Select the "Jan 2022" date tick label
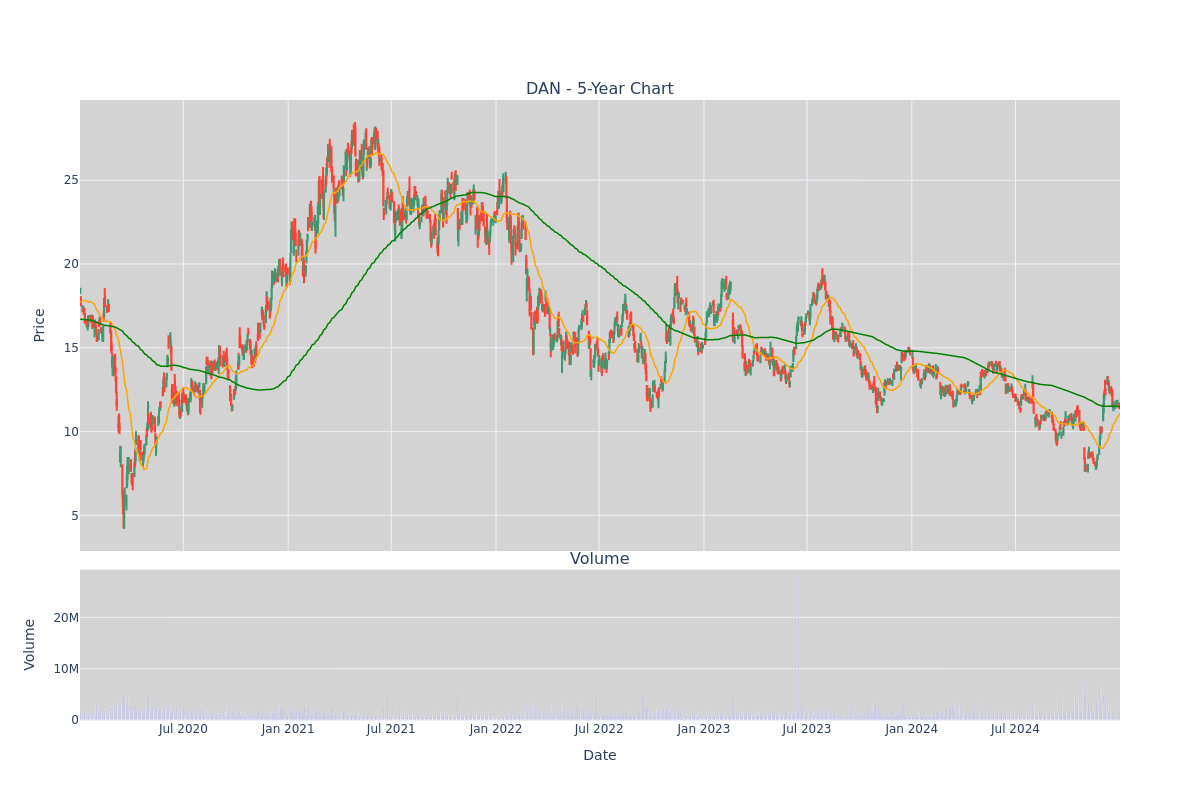This screenshot has height=800, width=1200. coord(496,729)
